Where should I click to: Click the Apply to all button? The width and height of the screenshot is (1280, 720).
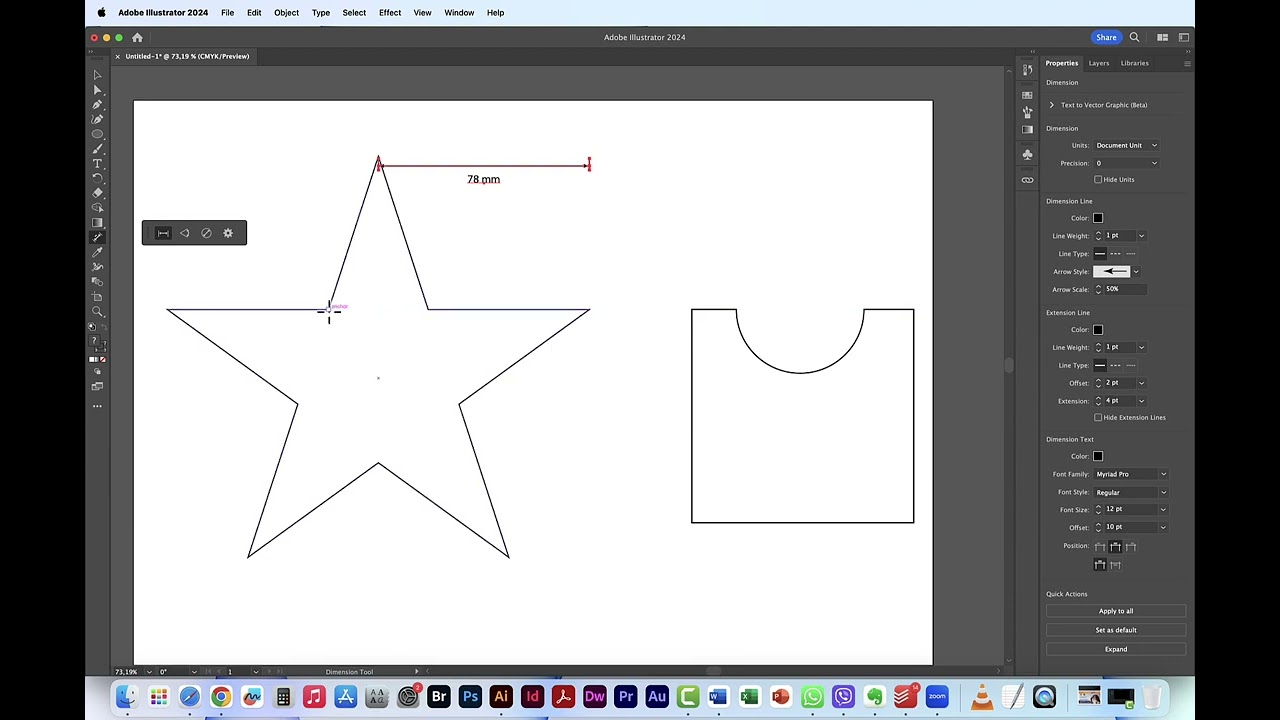[1115, 610]
